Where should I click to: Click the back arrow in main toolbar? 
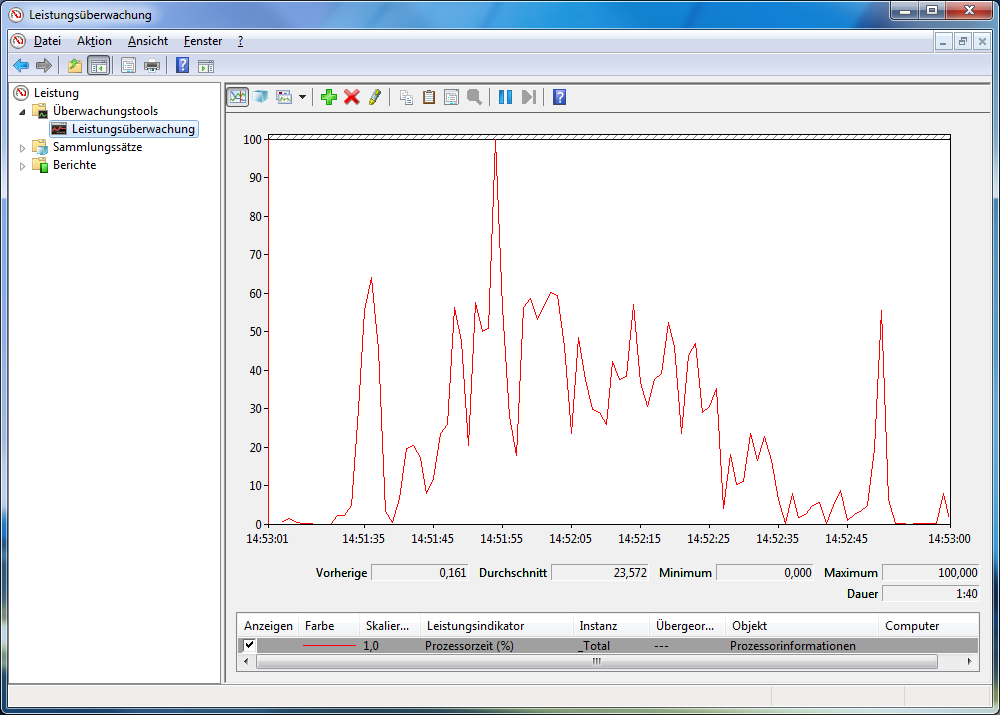21,66
